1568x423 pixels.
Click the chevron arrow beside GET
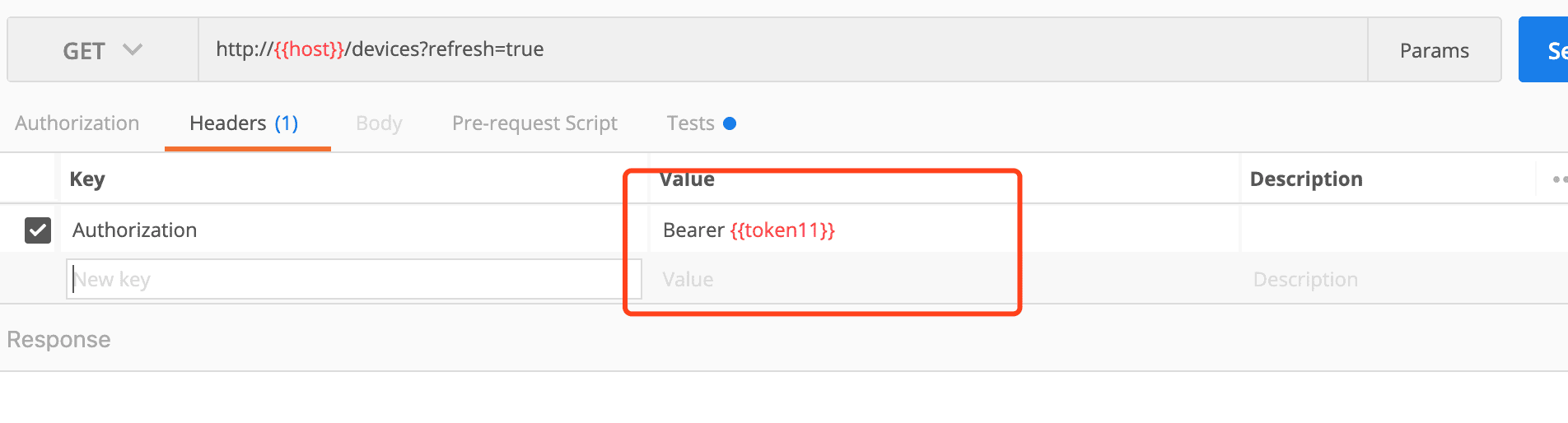(x=133, y=50)
